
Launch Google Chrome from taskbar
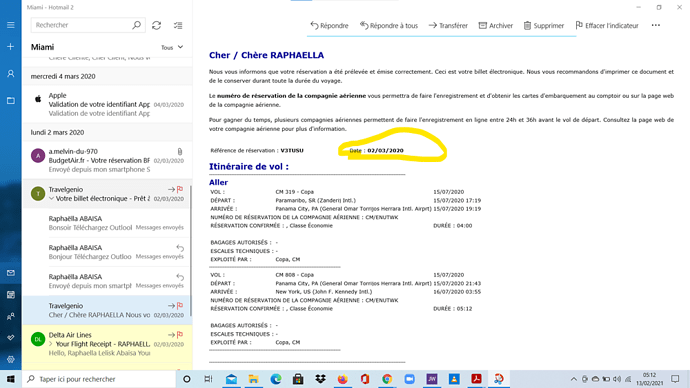(x=387, y=379)
